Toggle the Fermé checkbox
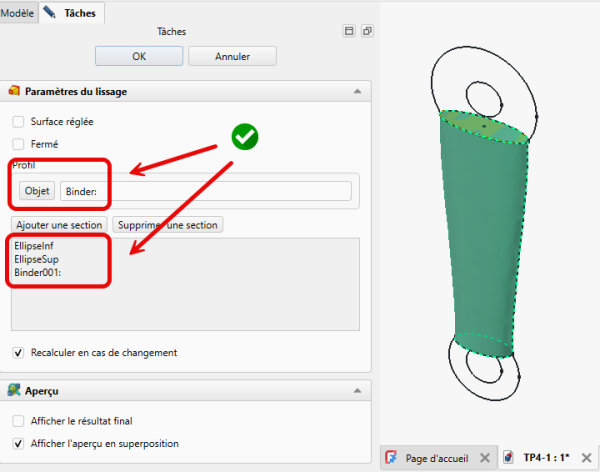600x472 pixels. point(18,144)
